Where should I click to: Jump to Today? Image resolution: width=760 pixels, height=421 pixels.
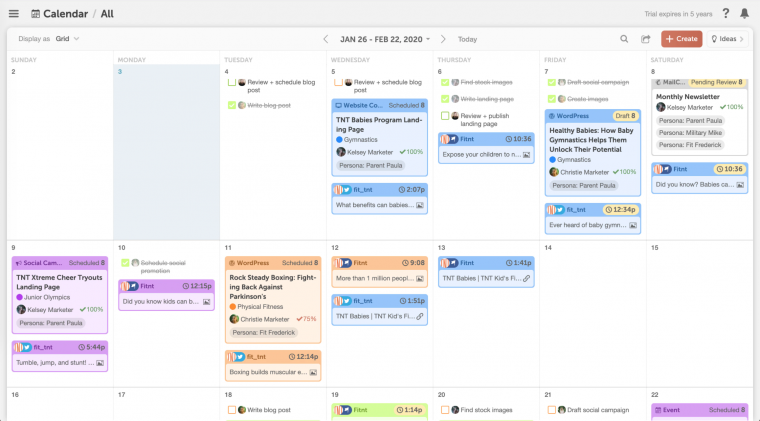(x=467, y=39)
